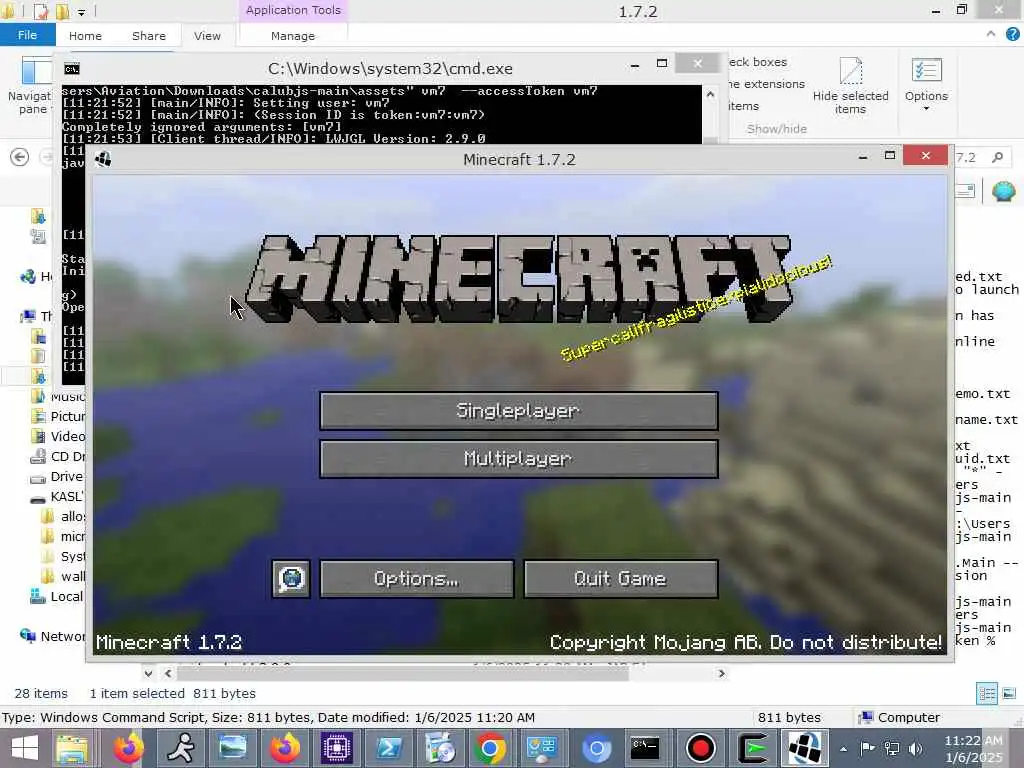Open Quick Access Toolbar customize dropdown arrow
The width and height of the screenshot is (1024, 768).
tap(81, 12)
